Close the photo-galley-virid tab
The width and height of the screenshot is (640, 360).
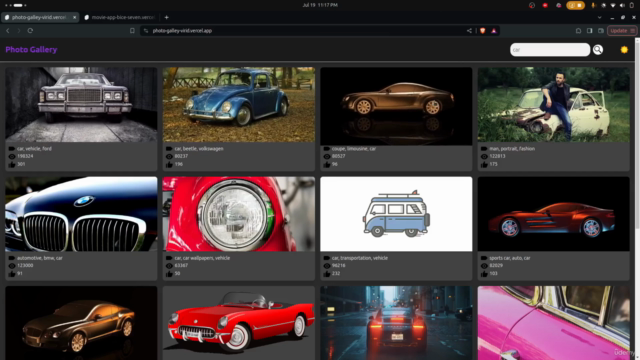[74, 17]
